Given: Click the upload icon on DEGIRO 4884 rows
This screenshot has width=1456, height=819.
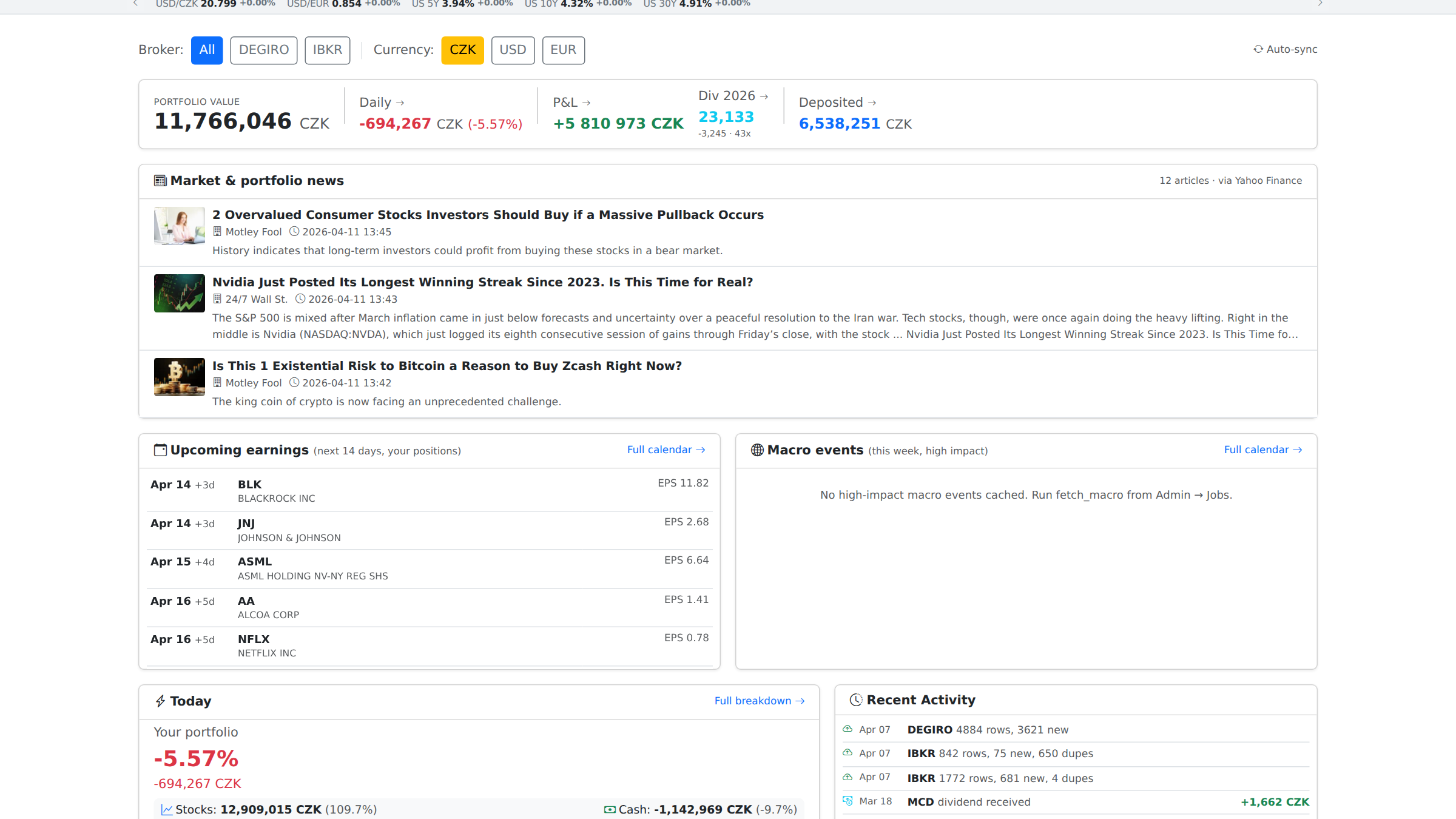Looking at the screenshot, I should (x=848, y=729).
